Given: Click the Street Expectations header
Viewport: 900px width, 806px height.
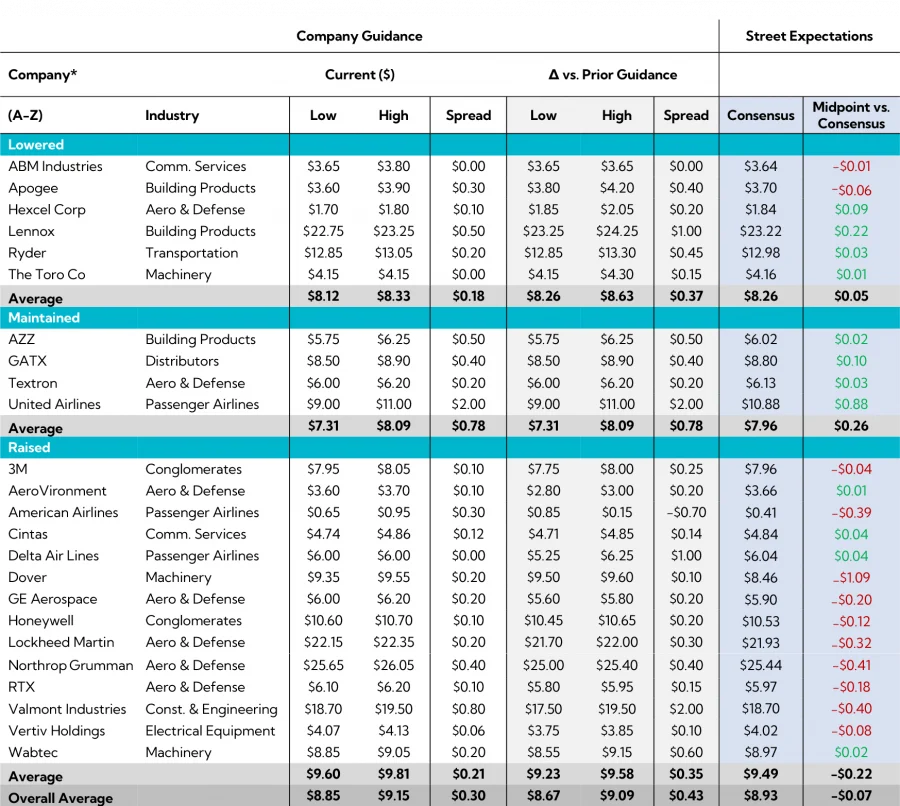Looking at the screenshot, I should tap(808, 36).
